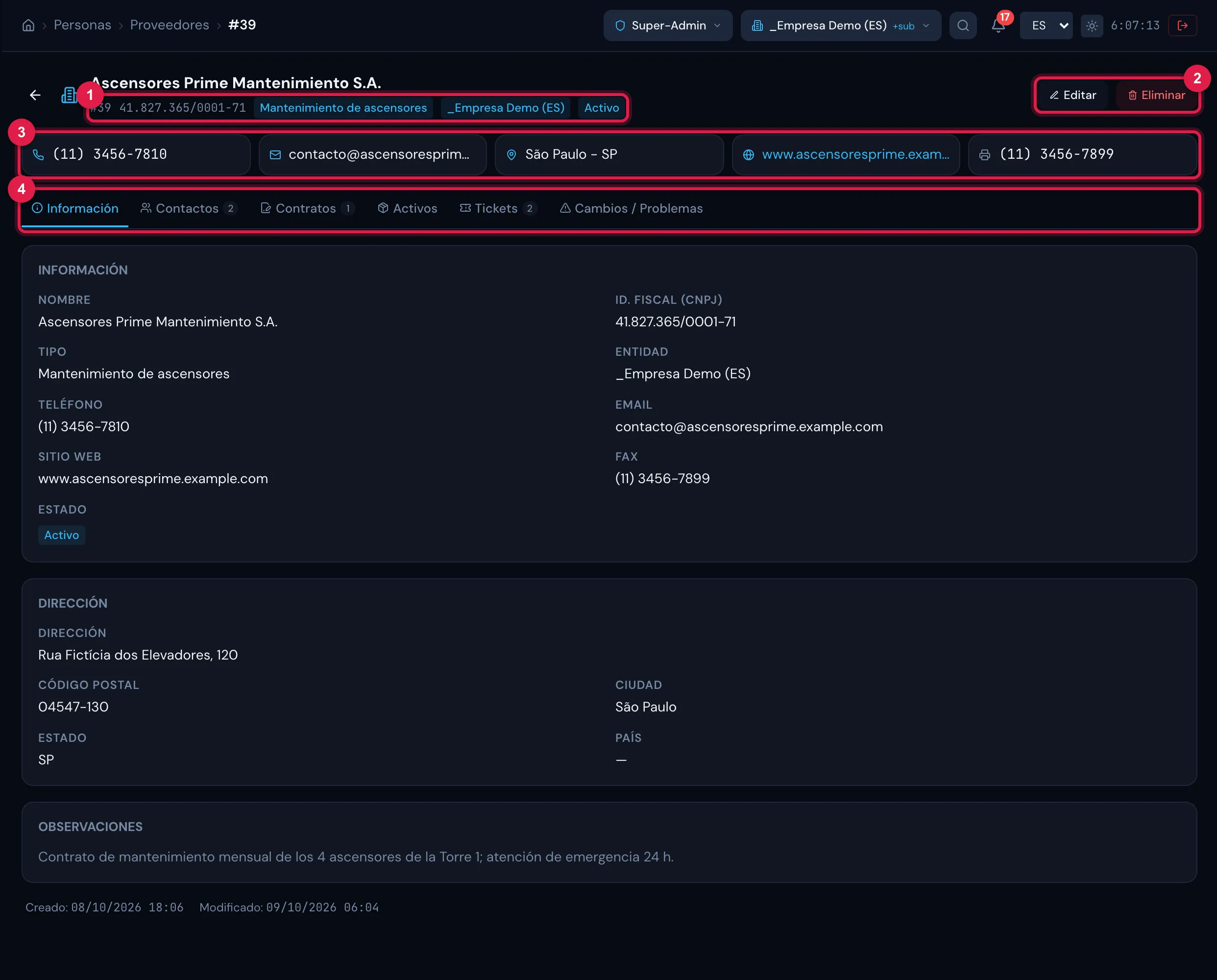This screenshot has width=1217, height=980.
Task: Click the red logout icon
Action: pyautogui.click(x=1183, y=25)
